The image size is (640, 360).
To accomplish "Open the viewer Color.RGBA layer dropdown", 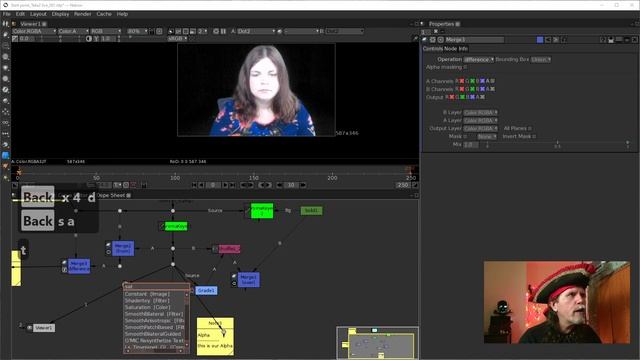I will pos(34,31).
